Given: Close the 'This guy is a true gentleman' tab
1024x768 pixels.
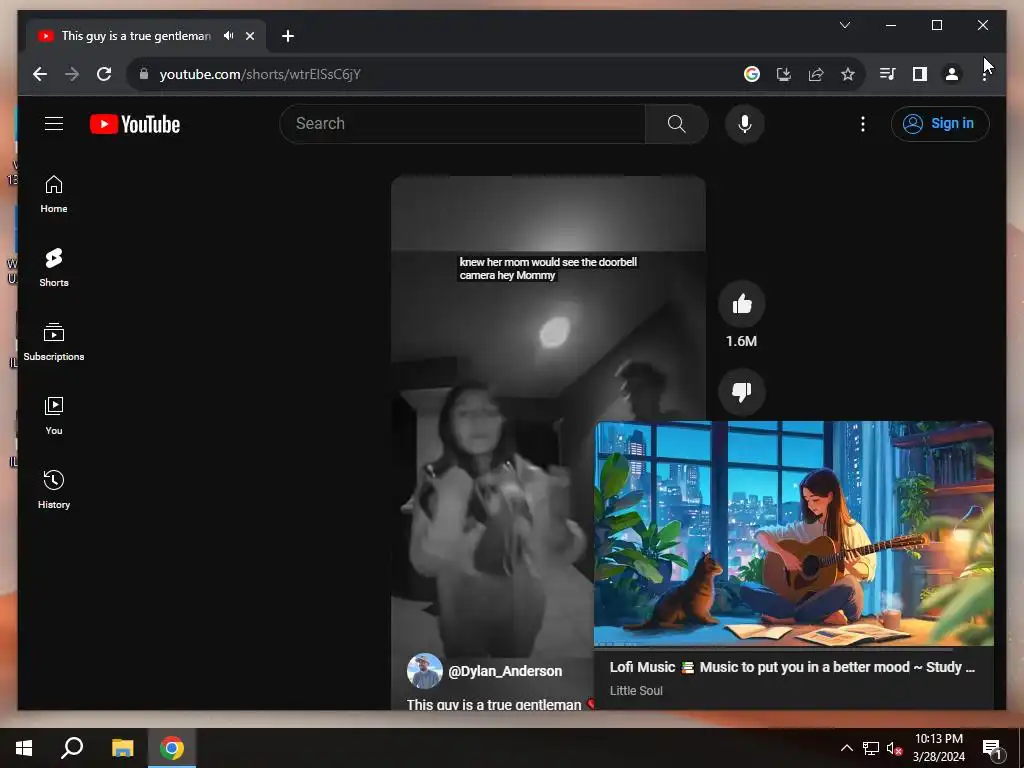Looking at the screenshot, I should pos(249,36).
